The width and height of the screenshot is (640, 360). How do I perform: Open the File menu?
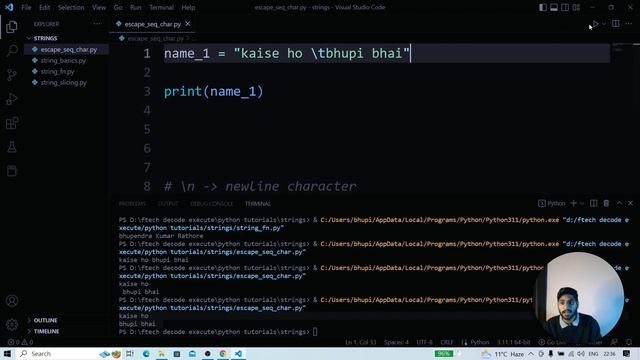pyautogui.click(x=26, y=7)
